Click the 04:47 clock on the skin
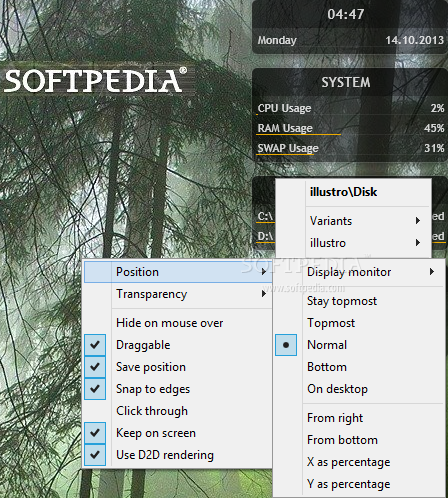The height and width of the screenshot is (498, 448). (346, 14)
